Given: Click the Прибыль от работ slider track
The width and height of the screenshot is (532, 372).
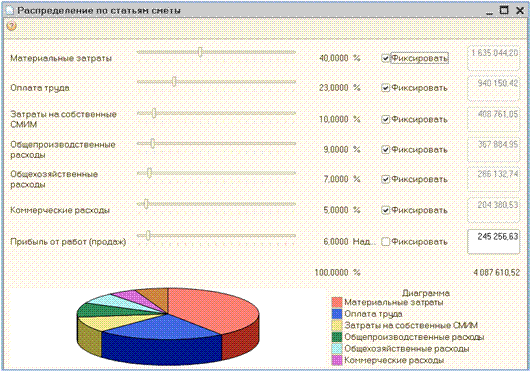Looking at the screenshot, I should (216, 235).
